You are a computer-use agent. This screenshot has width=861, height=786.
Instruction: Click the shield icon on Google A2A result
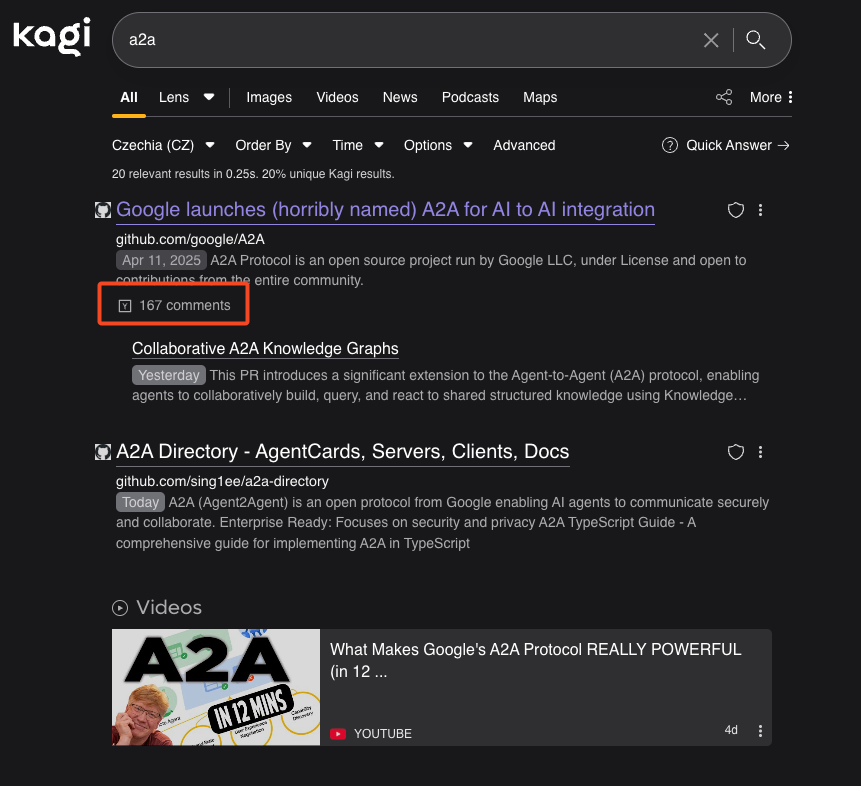tap(736, 210)
